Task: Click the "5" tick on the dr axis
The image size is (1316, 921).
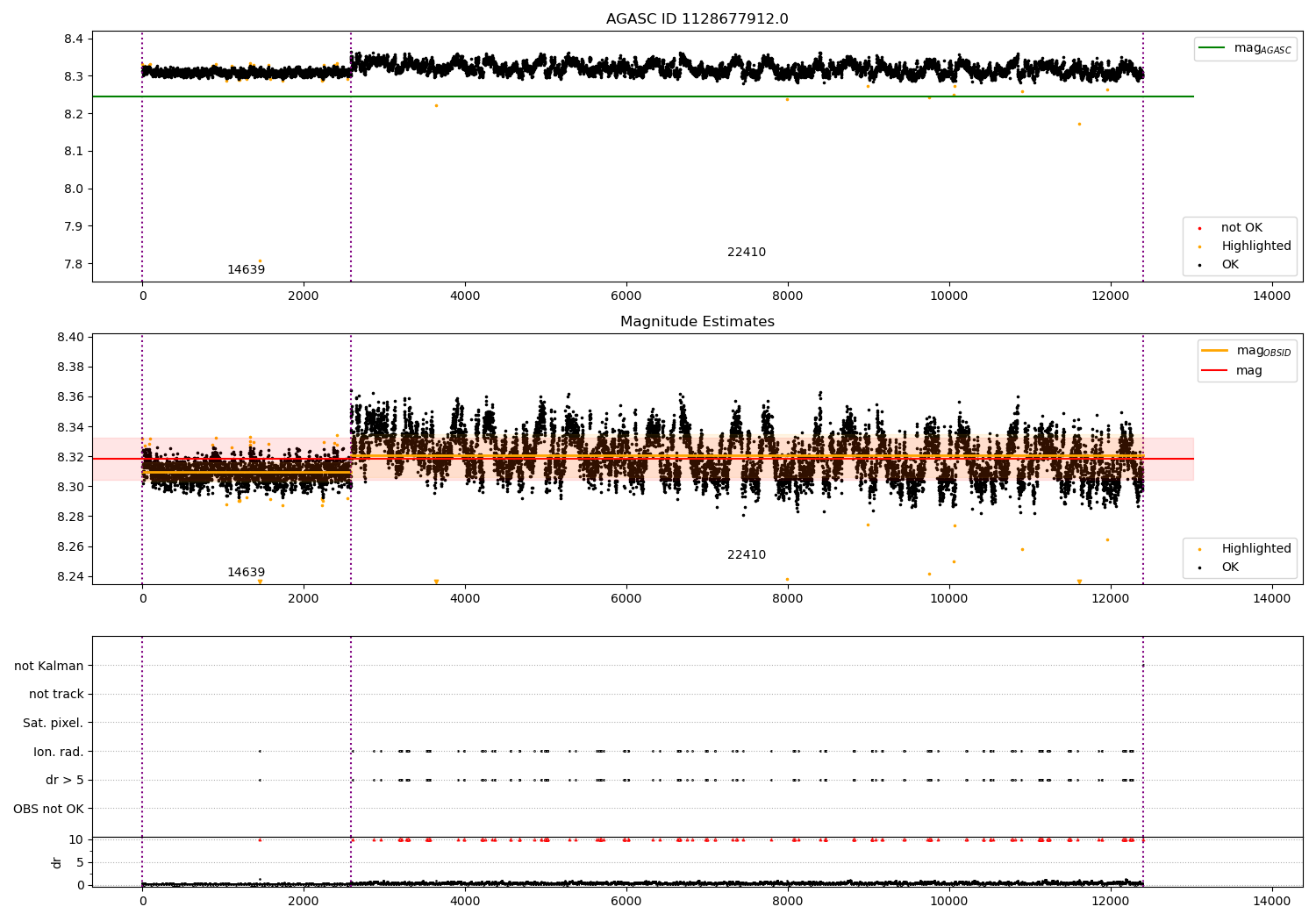Action: click(80, 862)
